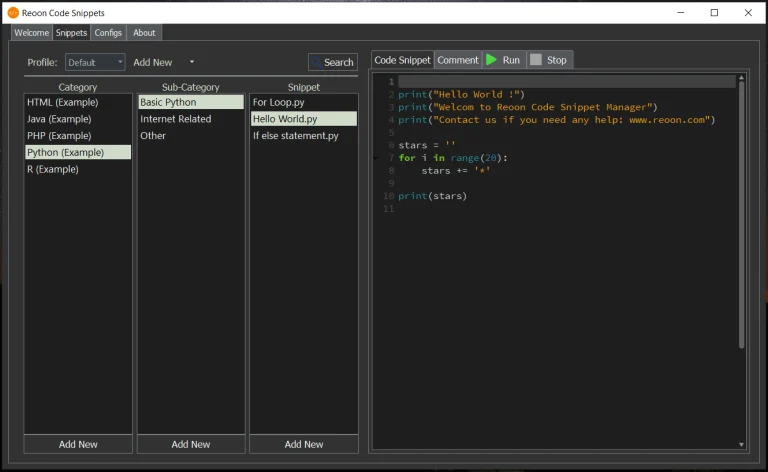Open the About tab

point(144,33)
